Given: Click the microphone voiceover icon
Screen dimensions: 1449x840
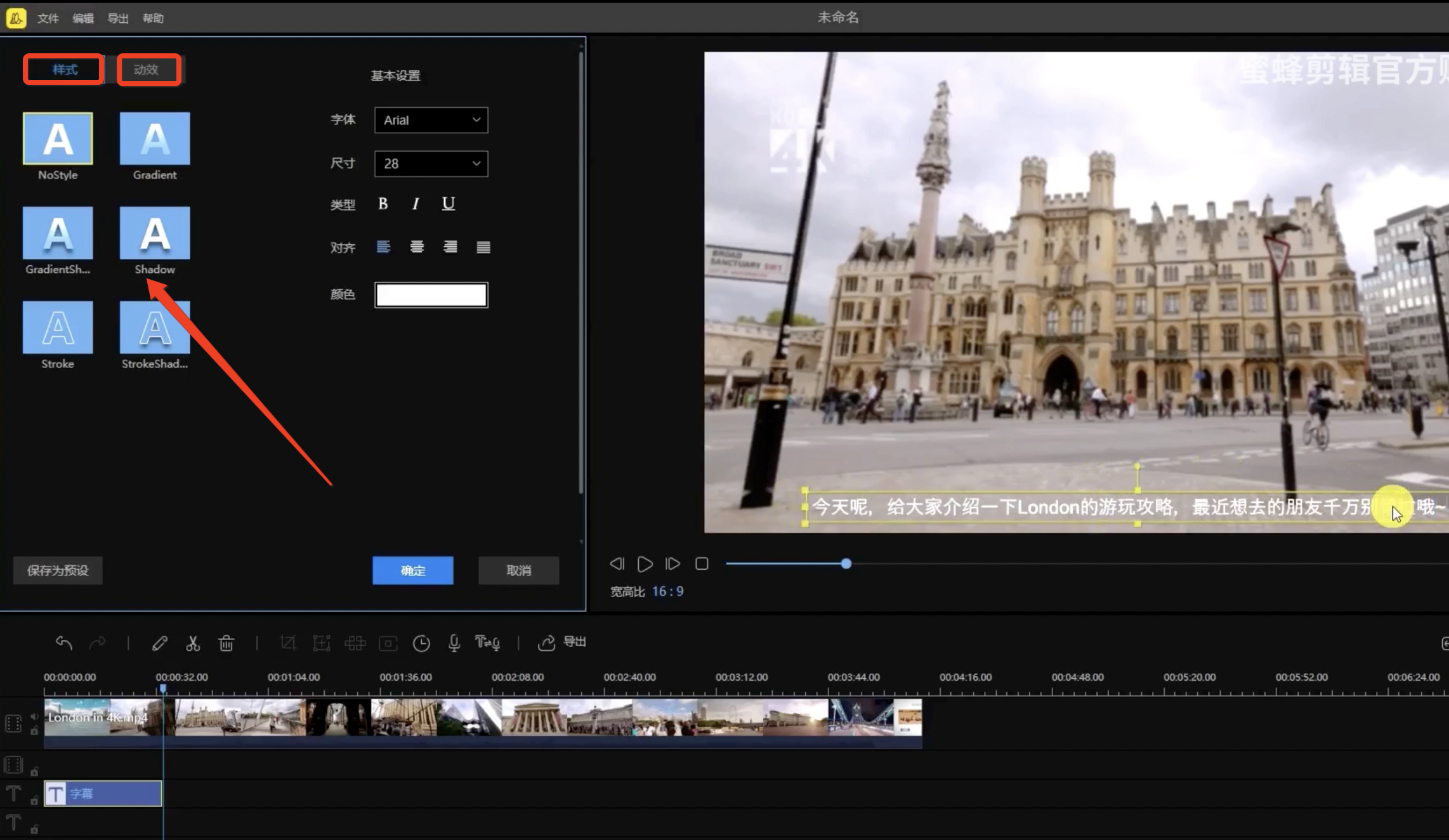Looking at the screenshot, I should pyautogui.click(x=454, y=643).
